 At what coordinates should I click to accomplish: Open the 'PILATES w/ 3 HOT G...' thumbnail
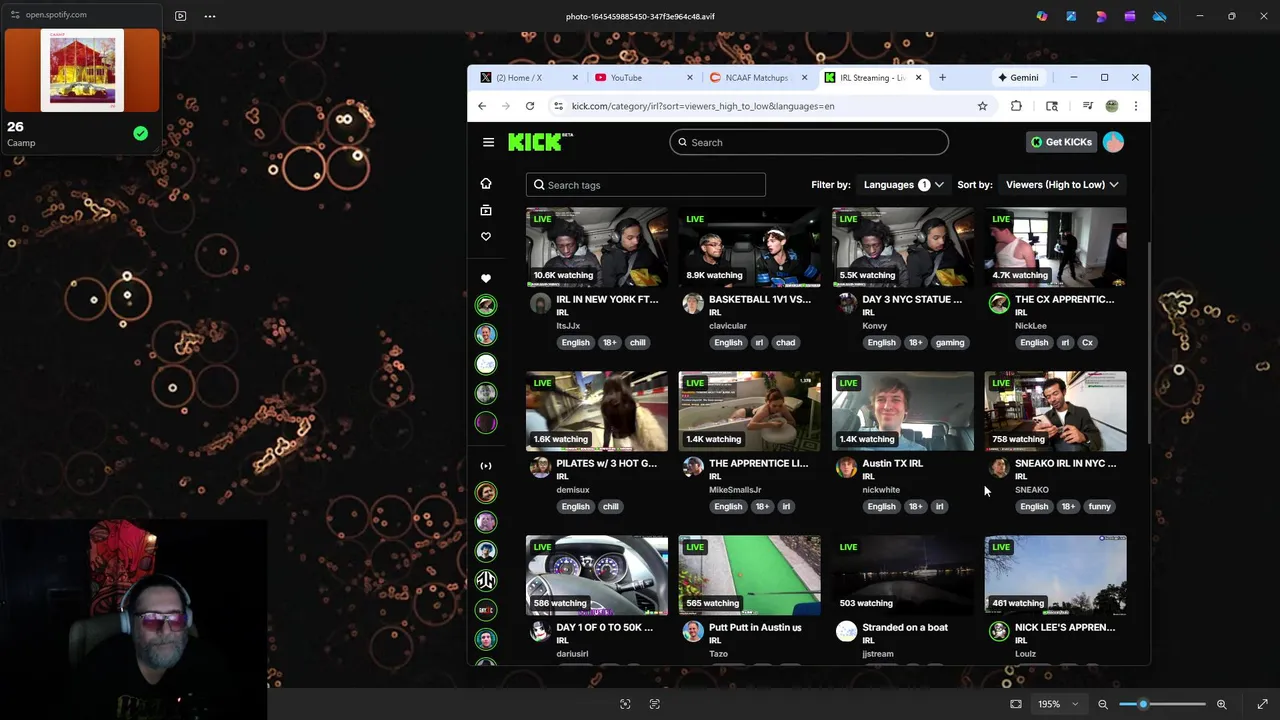click(x=597, y=411)
